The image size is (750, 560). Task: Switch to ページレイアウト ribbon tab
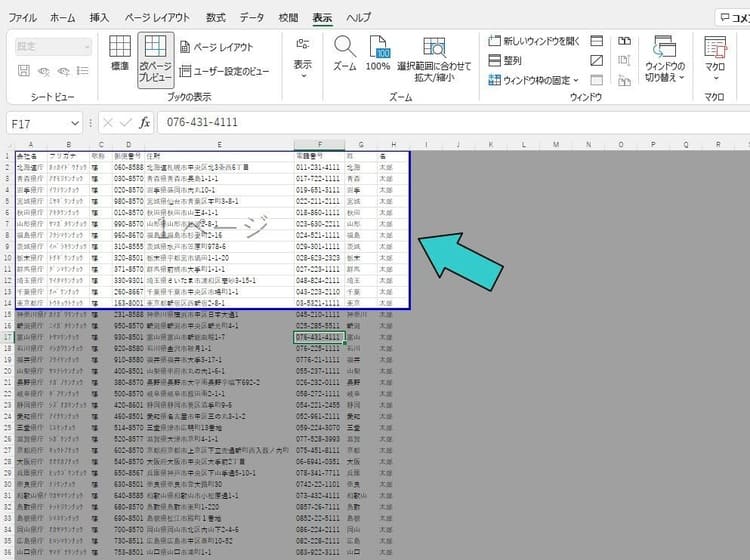click(157, 18)
